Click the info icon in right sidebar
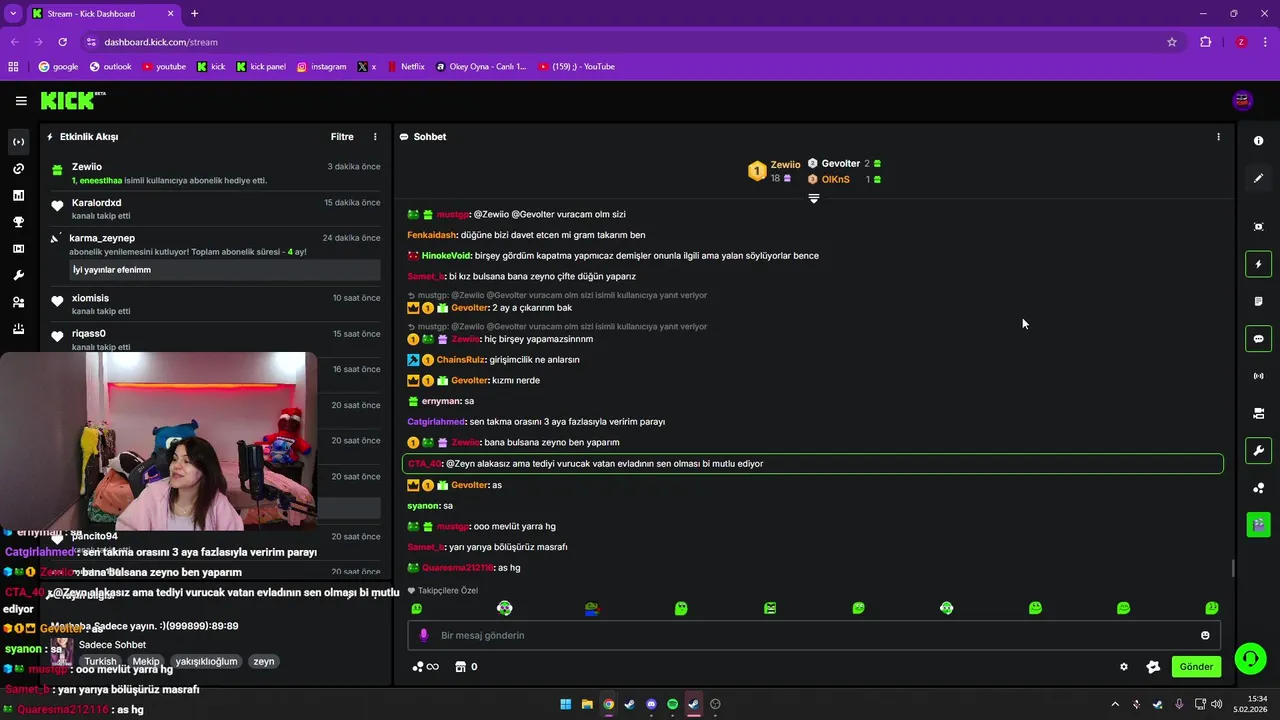Image resolution: width=1280 pixels, height=720 pixels. [1258, 141]
